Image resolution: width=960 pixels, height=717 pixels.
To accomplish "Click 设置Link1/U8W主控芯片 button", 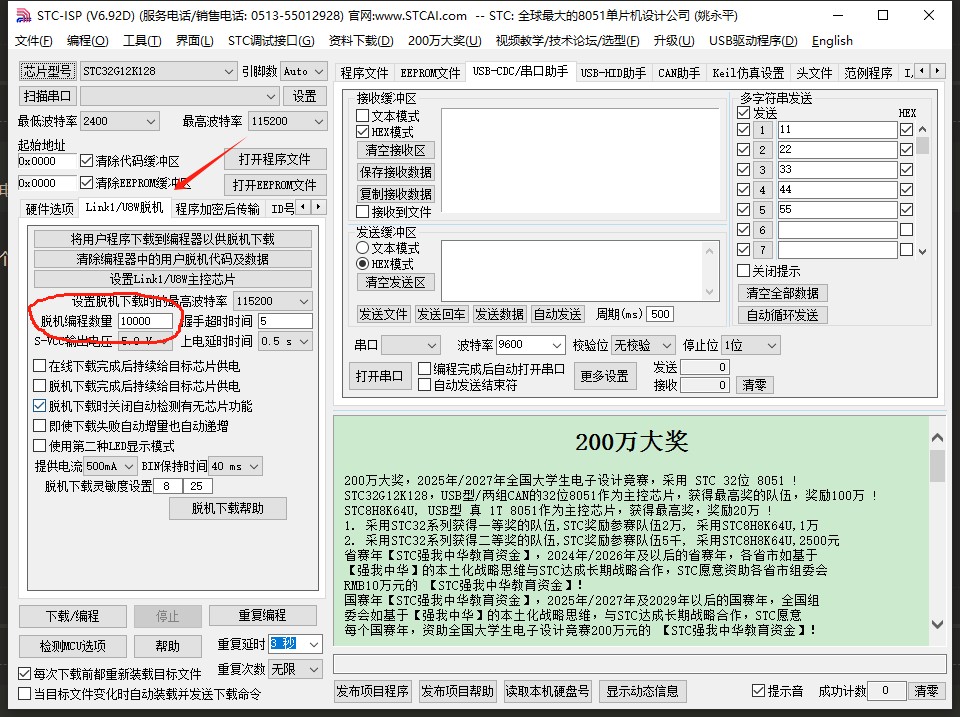I will click(173, 279).
